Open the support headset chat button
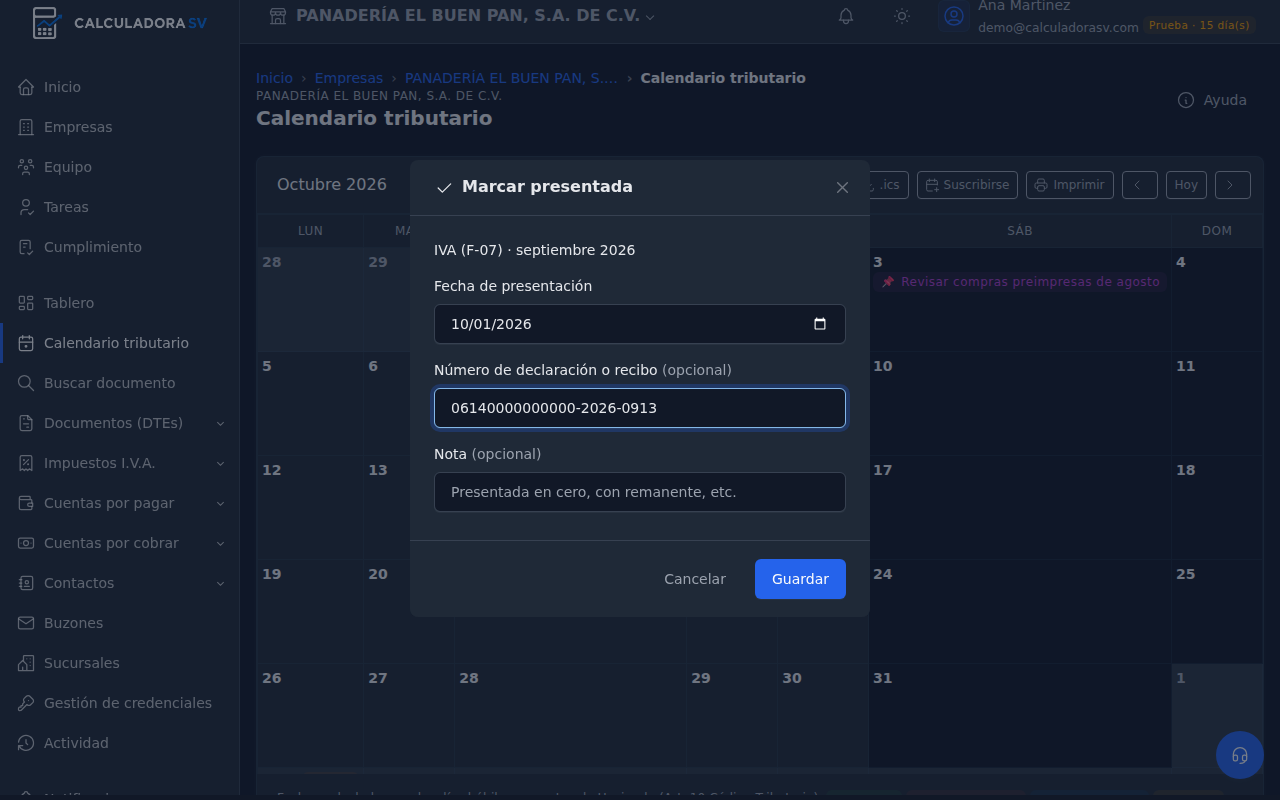 pos(1240,755)
